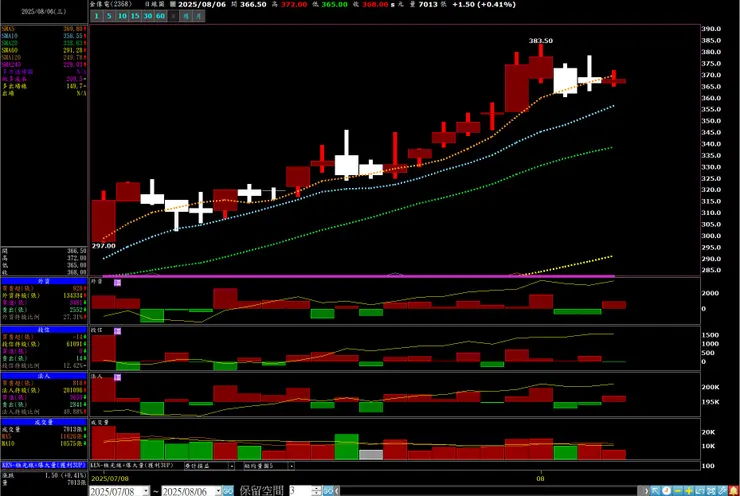Click the purple settings icon in 外資 panel
Image resolution: width=740 pixels, height=496 pixels.
pos(118,282)
